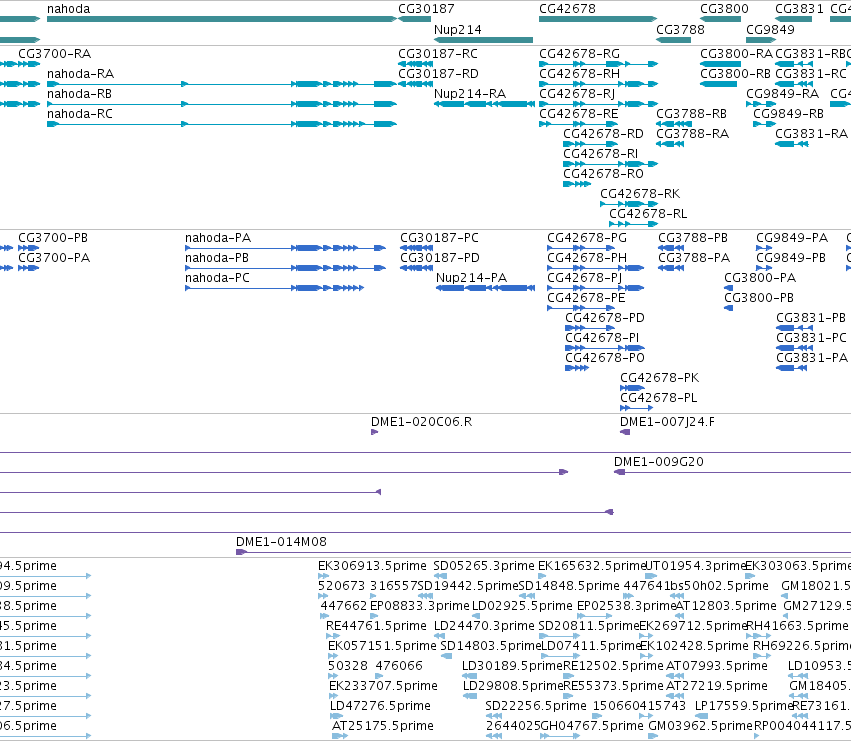This screenshot has height=741, width=851.
Task: Open the Nup214 gene feature label
Action: [x=458, y=29]
